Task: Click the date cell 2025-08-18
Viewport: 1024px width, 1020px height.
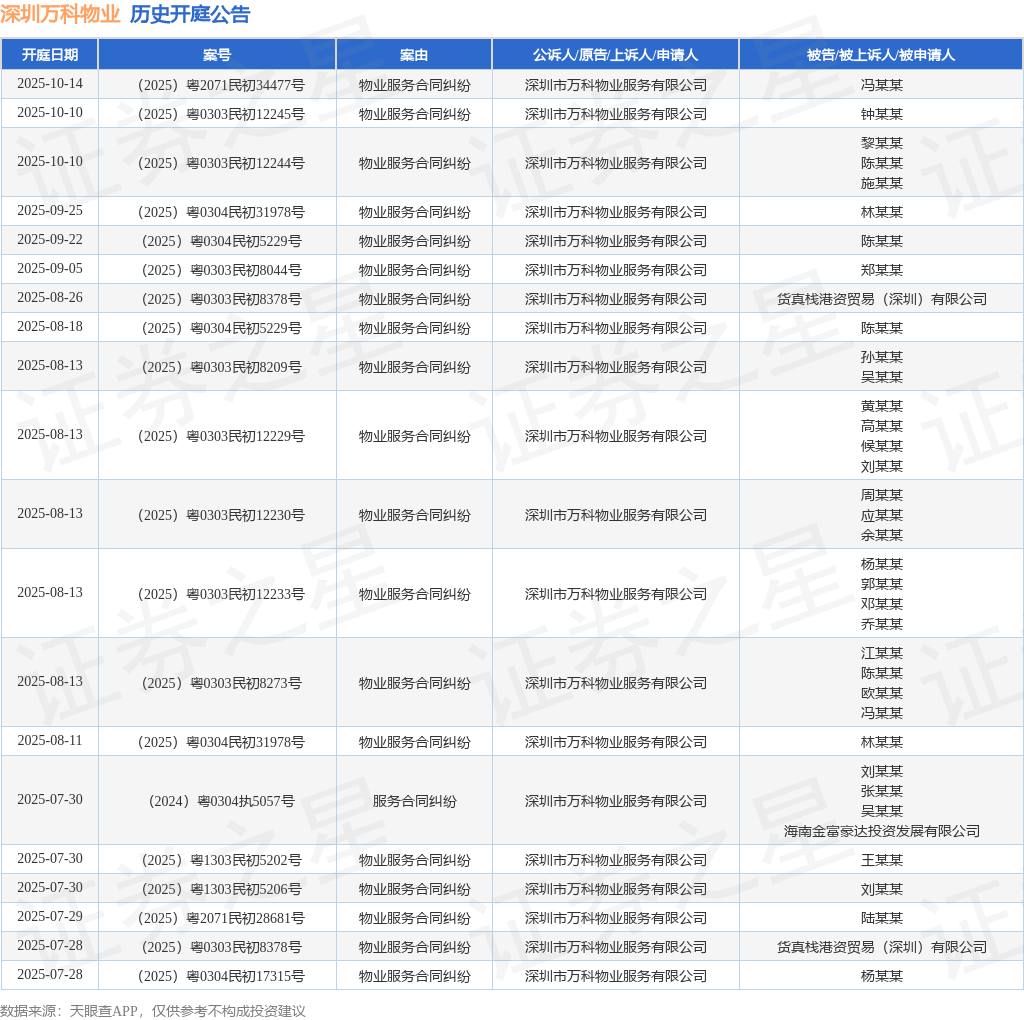Action: tap(50, 326)
